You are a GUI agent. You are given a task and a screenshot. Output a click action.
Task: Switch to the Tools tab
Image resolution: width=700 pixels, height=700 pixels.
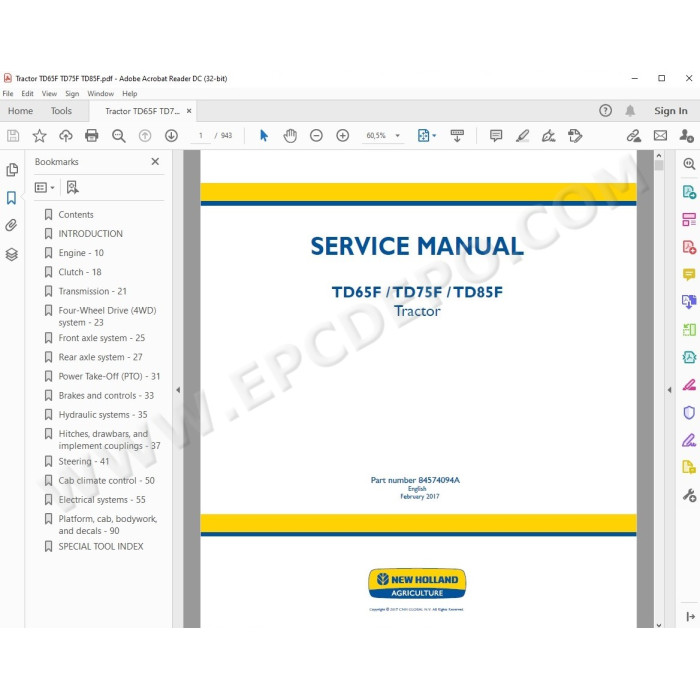click(x=61, y=111)
